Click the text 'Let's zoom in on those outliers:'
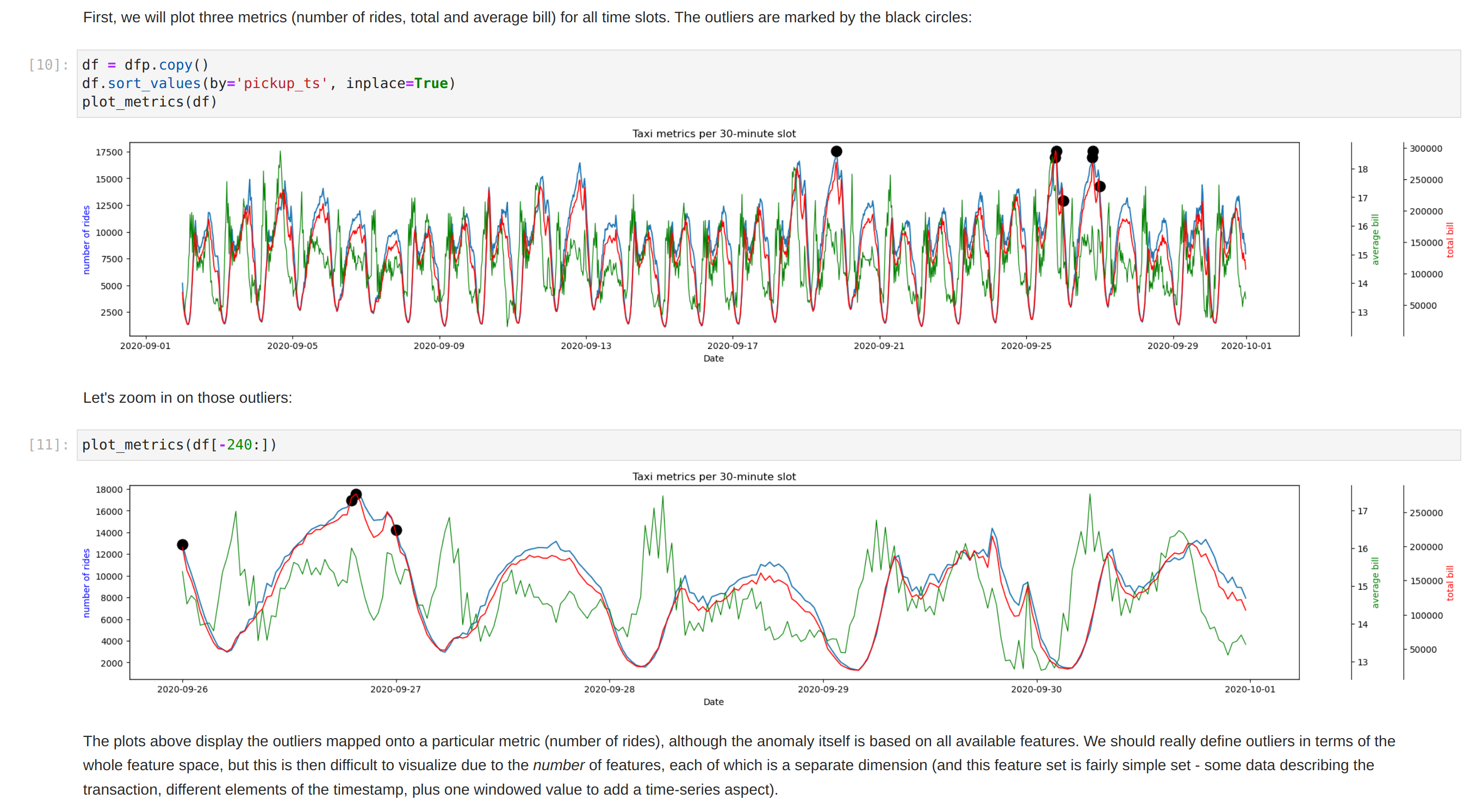1470x812 pixels. (187, 398)
